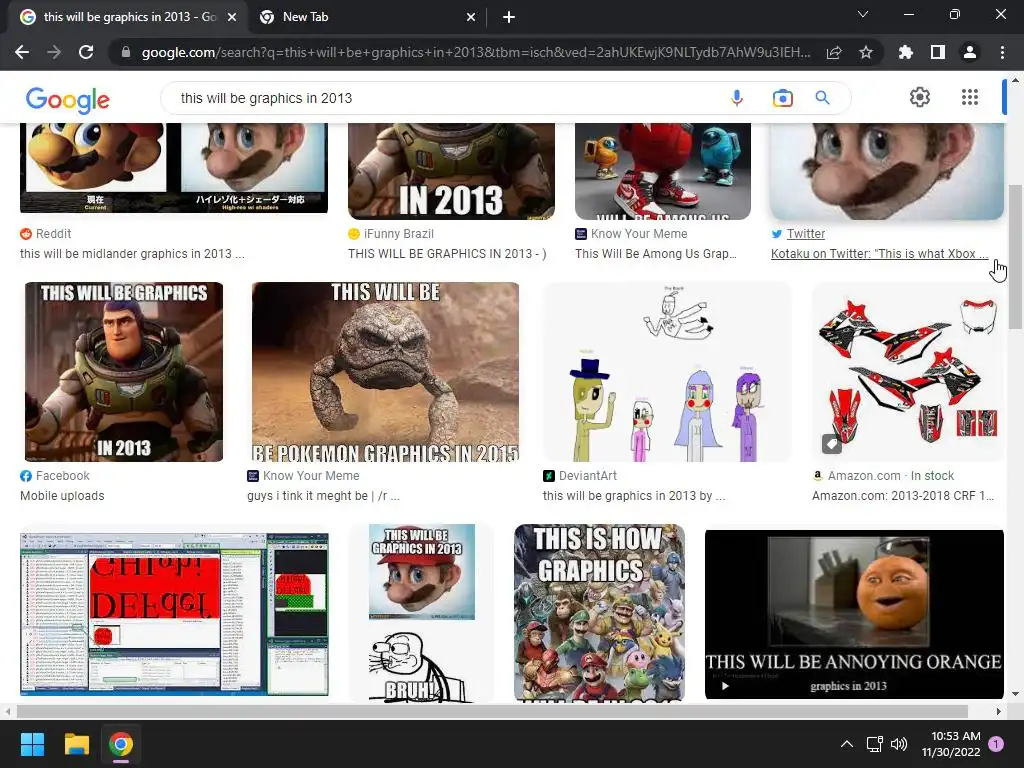1024x768 pixels.
Task: Click the scroll right arrow of horizontal scrollbar
Action: pyautogui.click(x=999, y=711)
